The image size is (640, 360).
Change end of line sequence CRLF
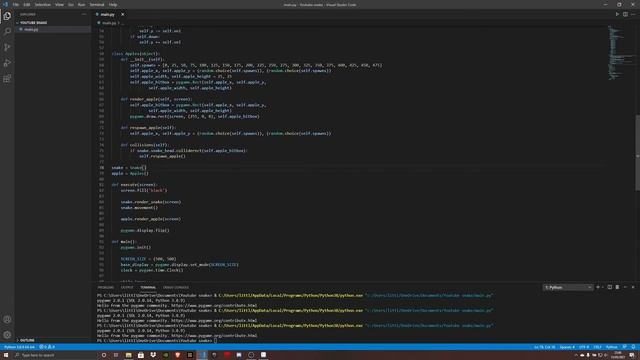[597, 347]
